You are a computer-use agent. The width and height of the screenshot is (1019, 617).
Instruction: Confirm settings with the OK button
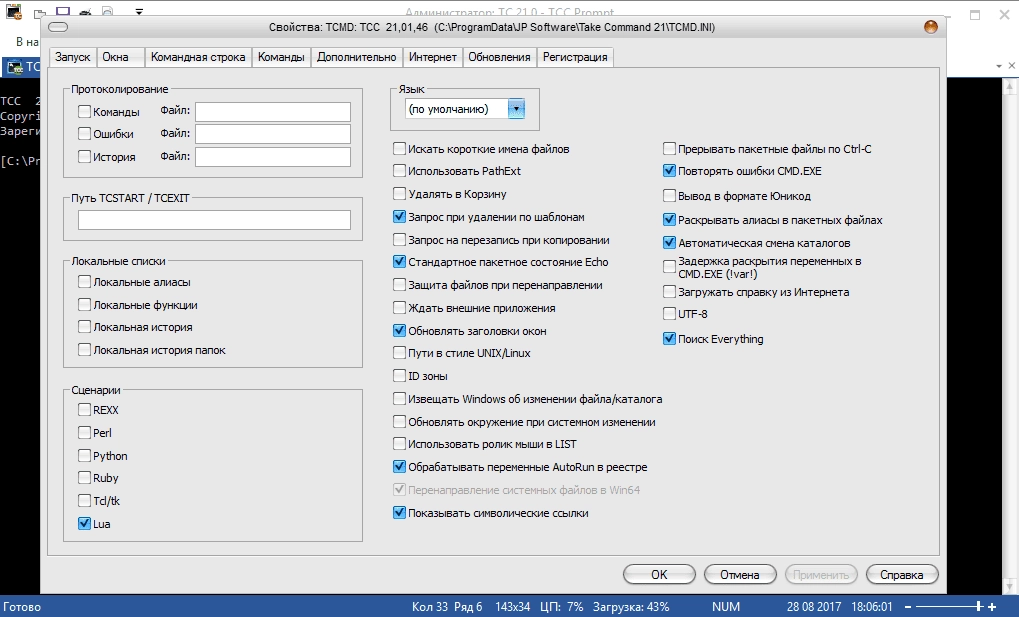pos(659,575)
